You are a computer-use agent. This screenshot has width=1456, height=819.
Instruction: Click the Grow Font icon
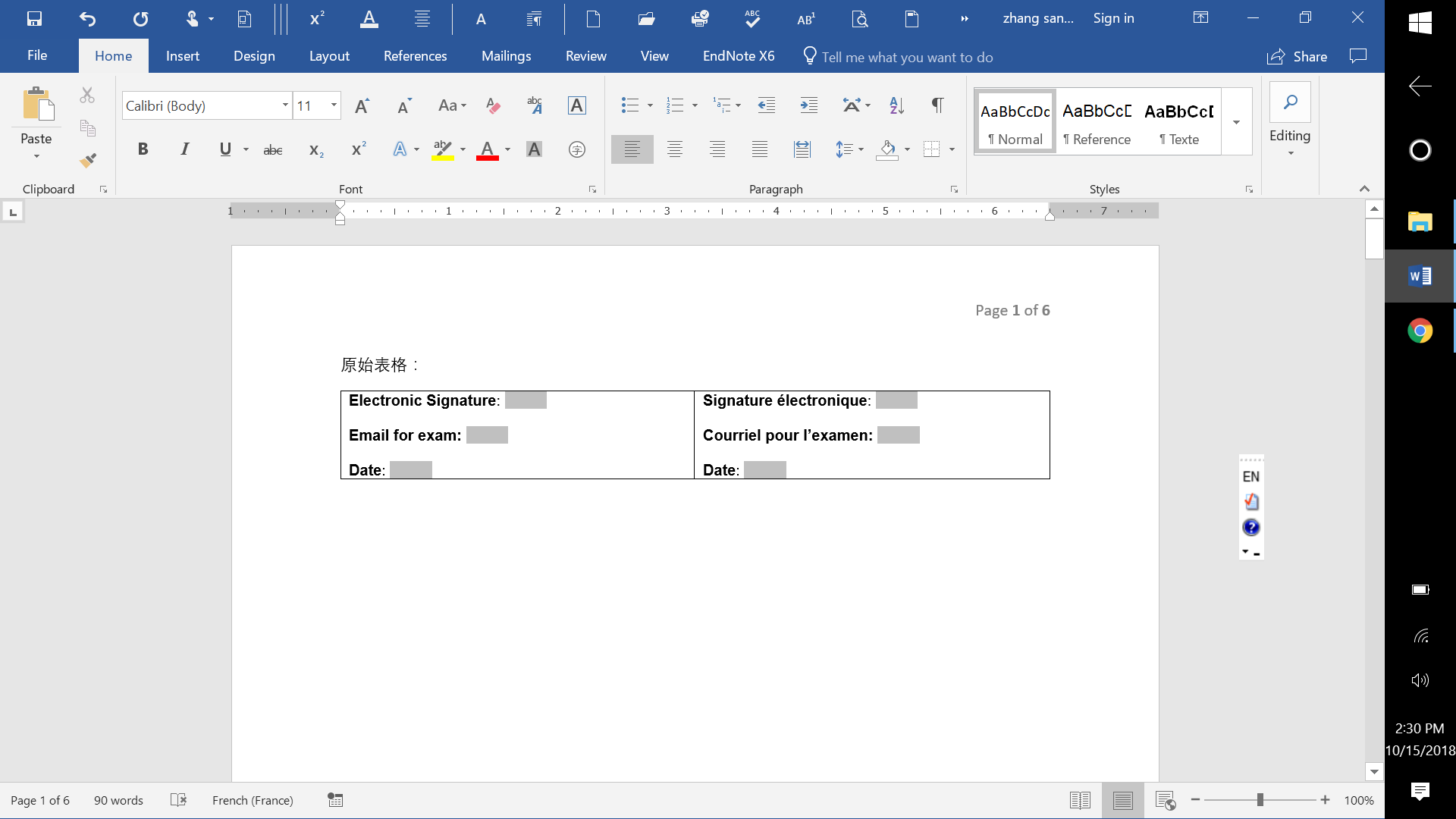coord(362,106)
